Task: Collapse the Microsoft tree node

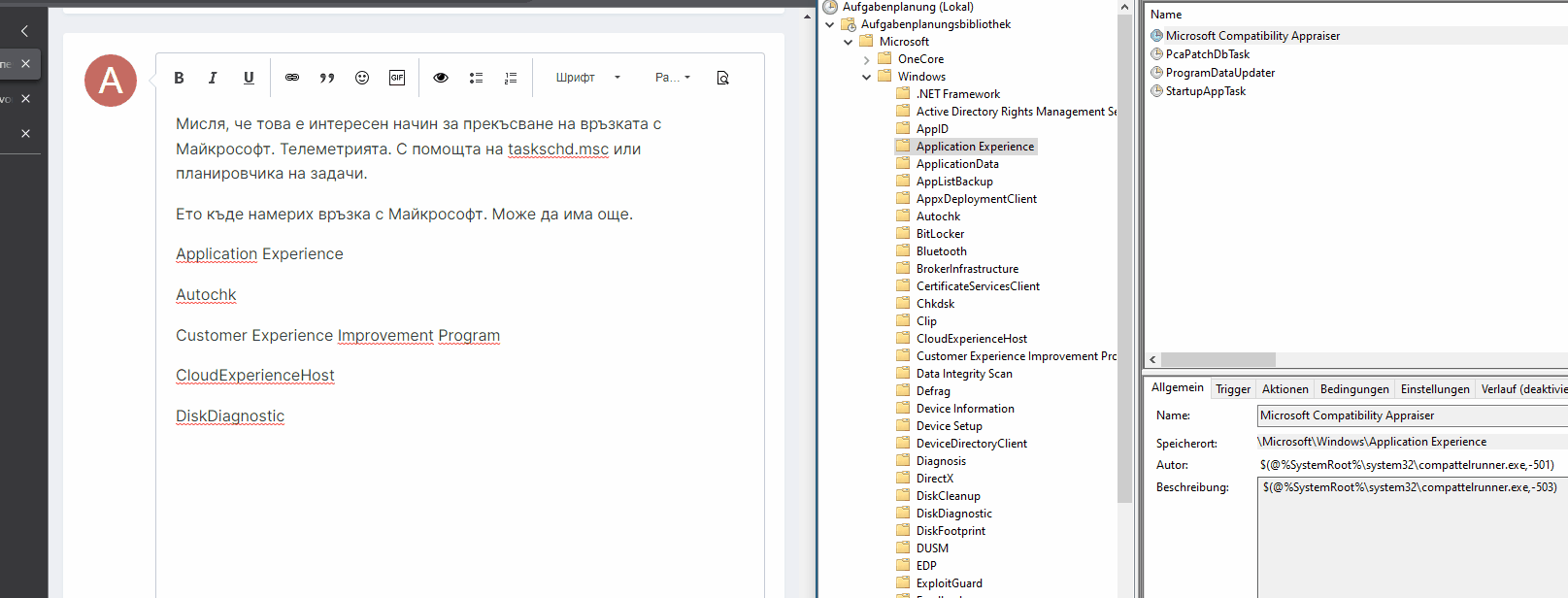Action: click(849, 42)
